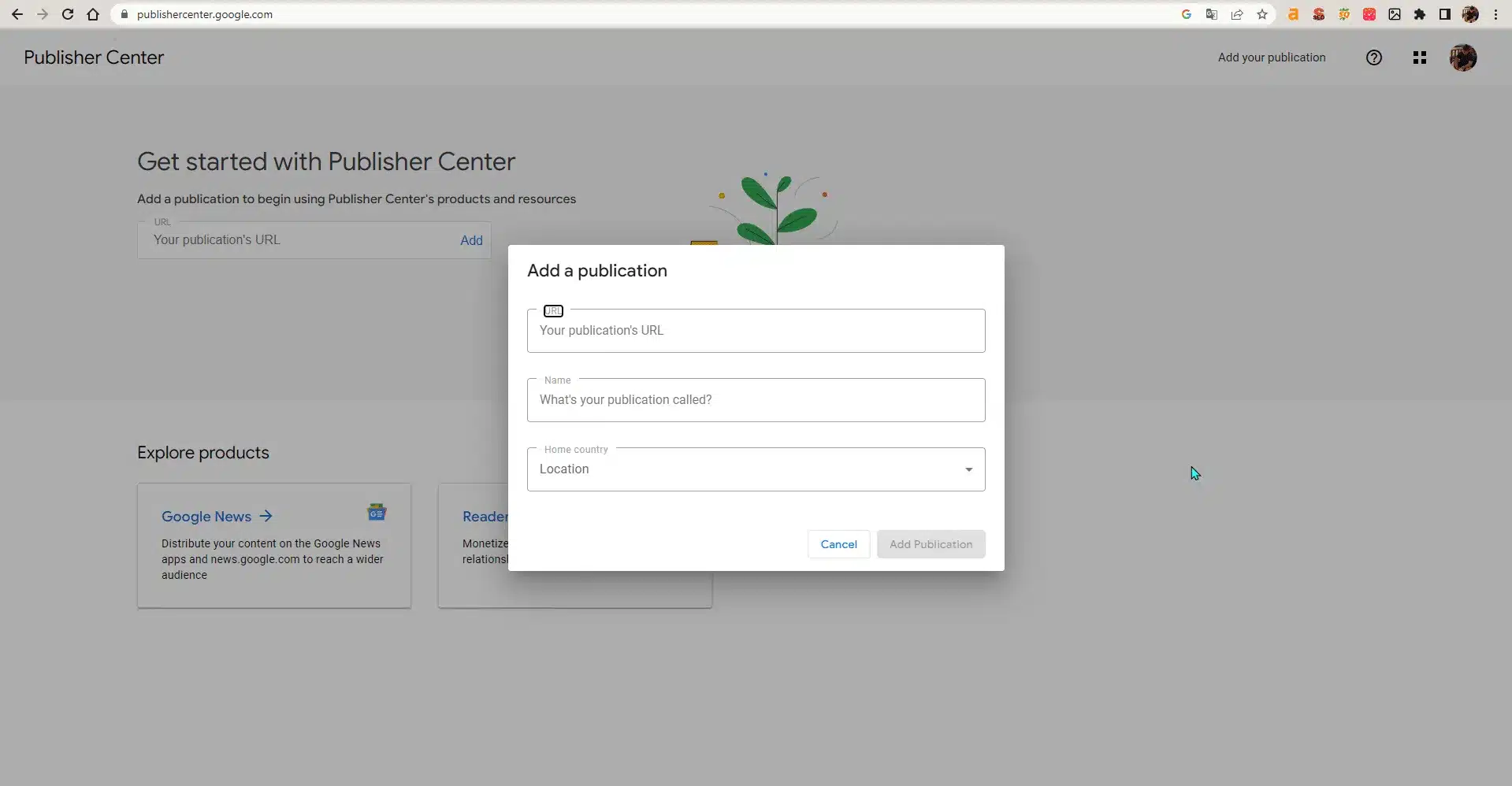Open Chrome three-dot menu
Viewport: 1512px width, 786px height.
click(x=1495, y=14)
